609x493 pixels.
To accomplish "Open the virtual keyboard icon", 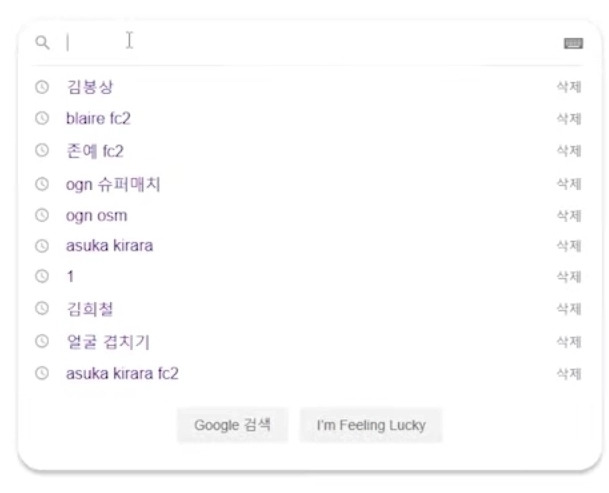I will coord(573,44).
